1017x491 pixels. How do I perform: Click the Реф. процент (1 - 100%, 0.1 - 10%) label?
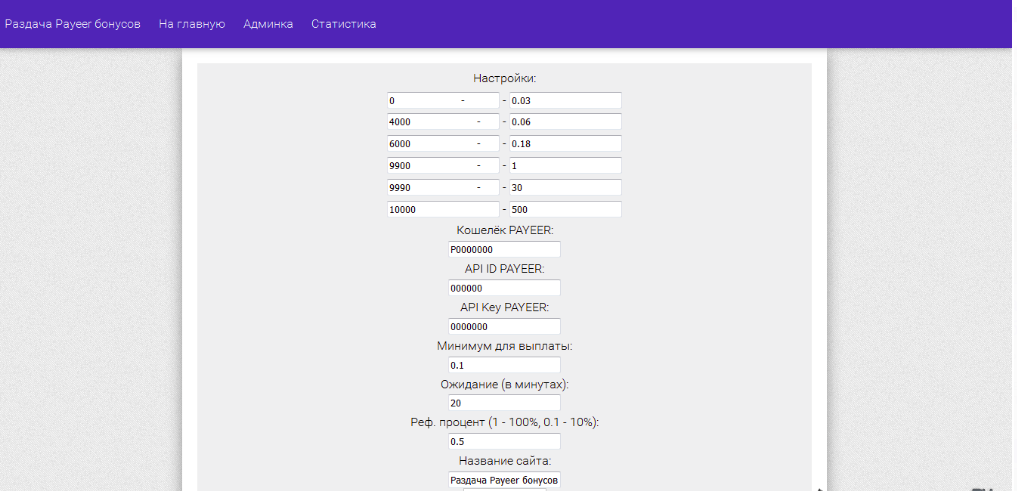coord(505,422)
